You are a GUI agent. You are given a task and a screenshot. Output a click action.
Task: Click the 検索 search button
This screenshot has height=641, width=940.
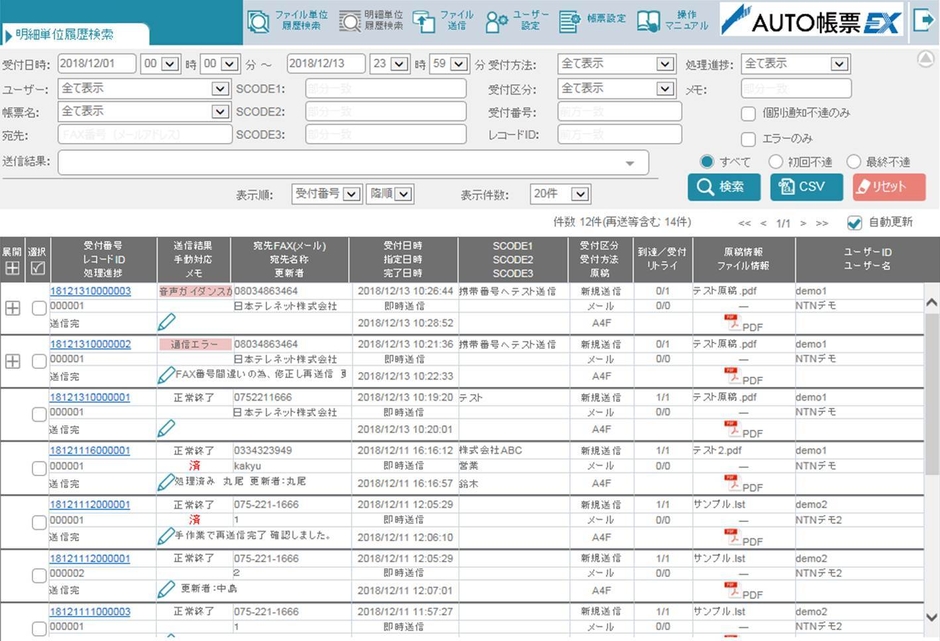pos(725,186)
